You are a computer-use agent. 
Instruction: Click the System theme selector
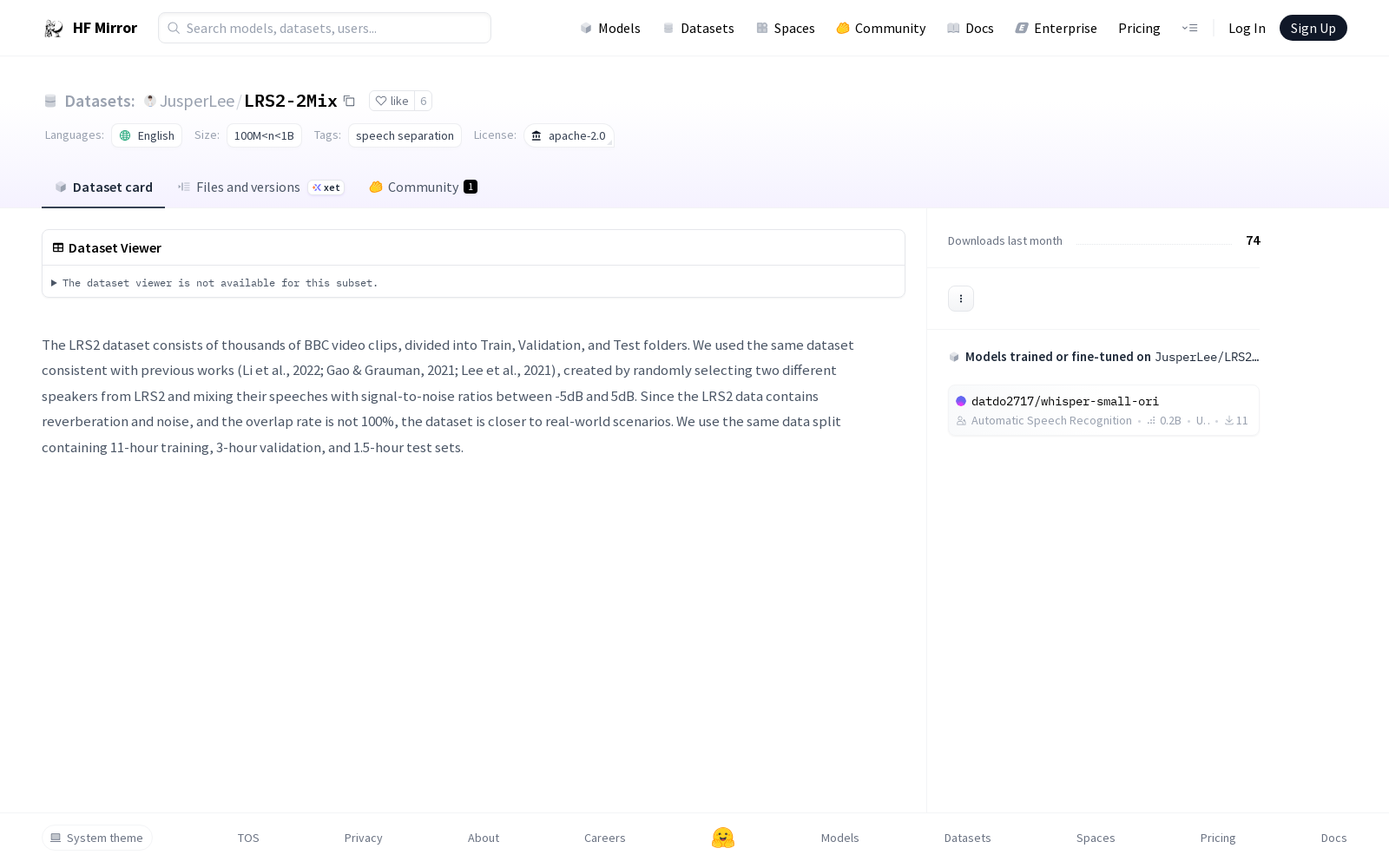click(x=97, y=838)
